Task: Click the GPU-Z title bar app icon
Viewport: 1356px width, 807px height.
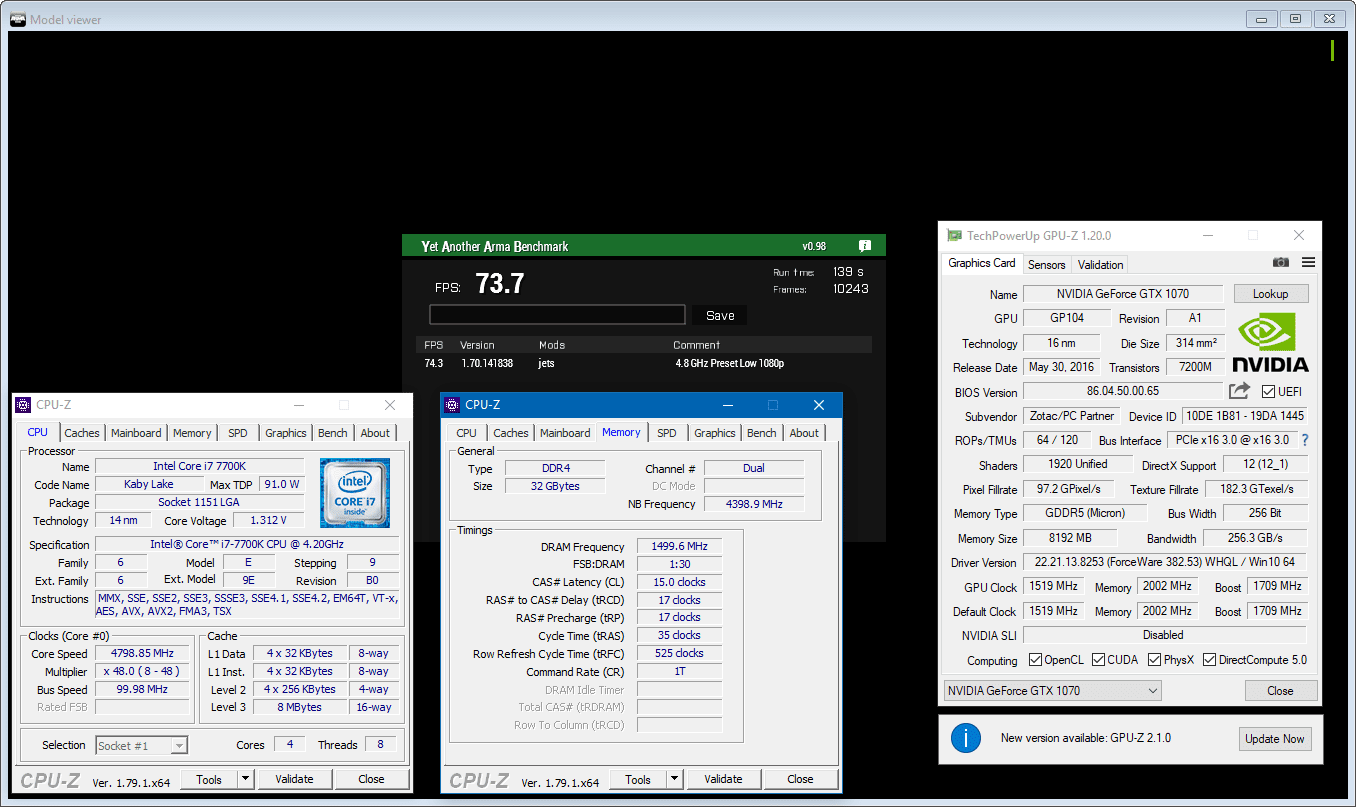Action: pyautogui.click(x=955, y=235)
